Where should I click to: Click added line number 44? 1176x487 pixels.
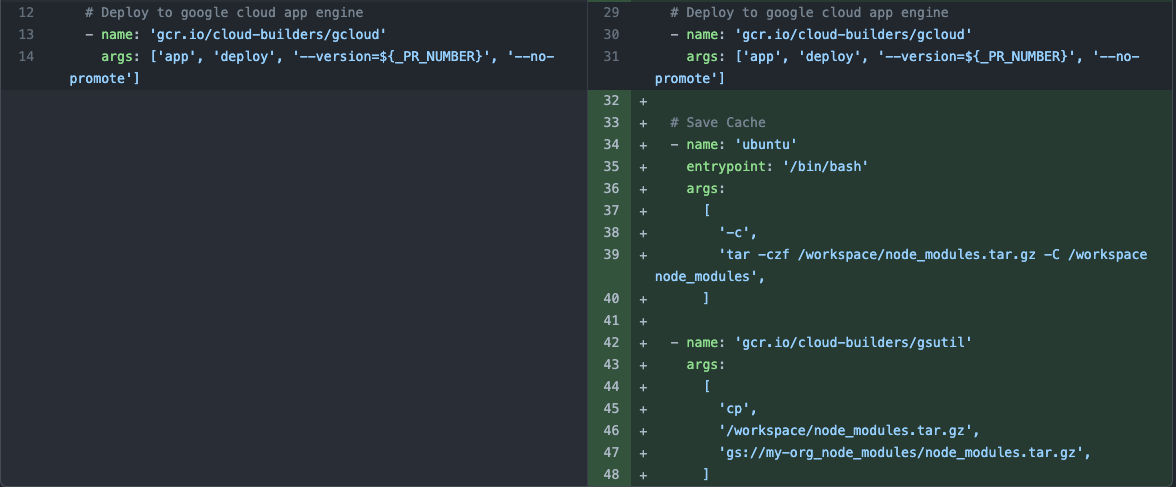(x=610, y=386)
